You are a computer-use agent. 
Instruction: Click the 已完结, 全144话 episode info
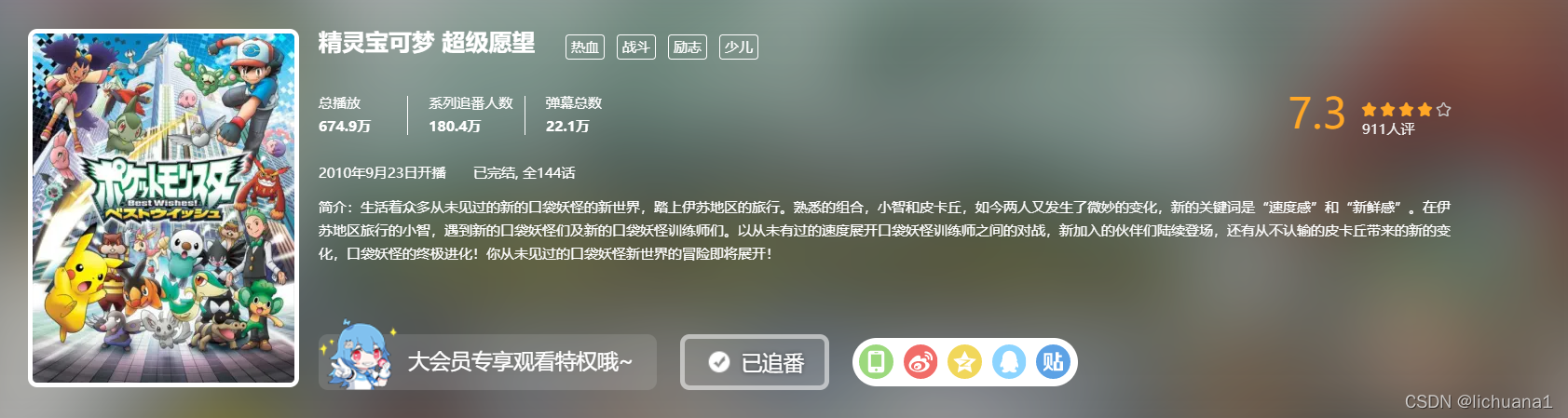tap(524, 173)
